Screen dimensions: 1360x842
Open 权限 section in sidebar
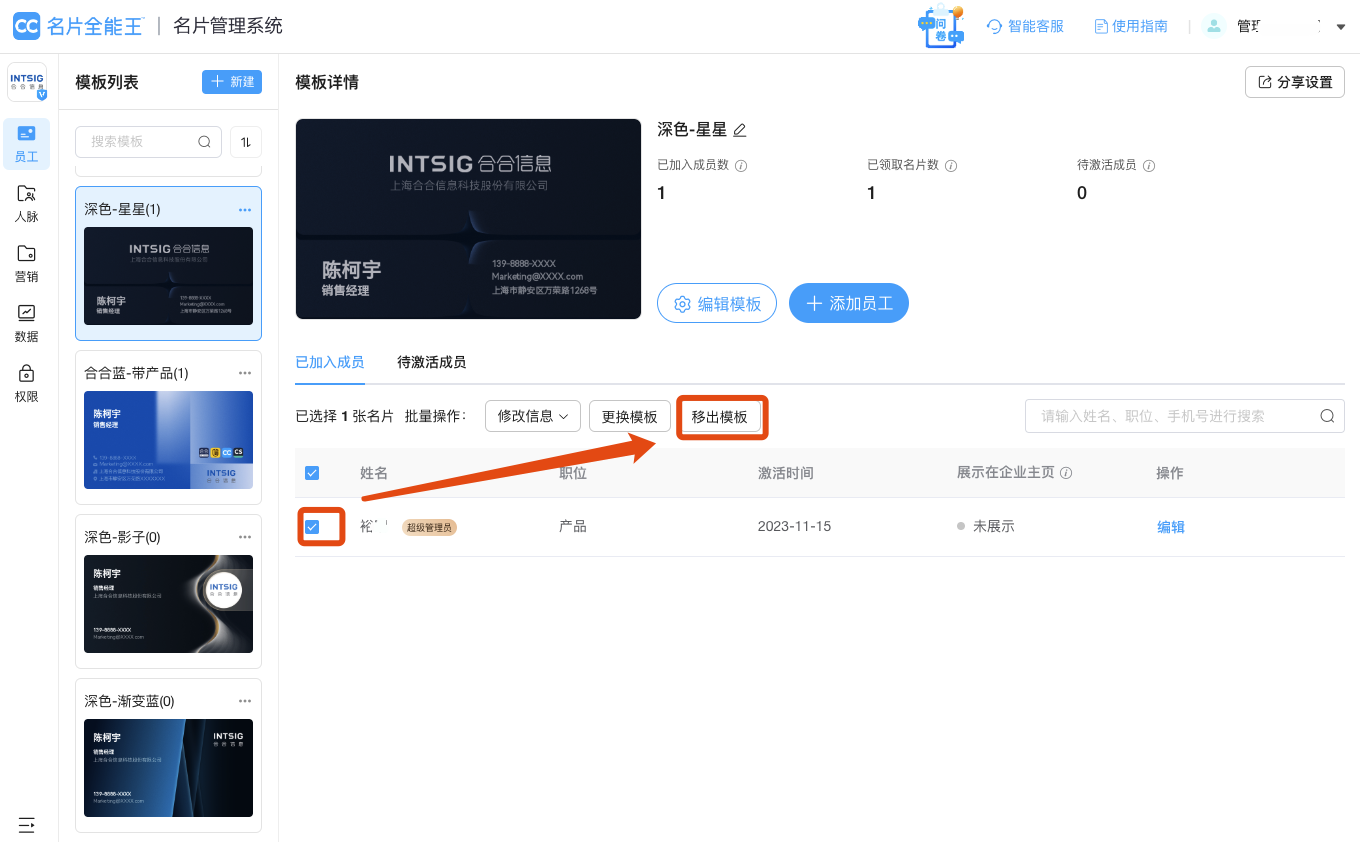coord(27,383)
